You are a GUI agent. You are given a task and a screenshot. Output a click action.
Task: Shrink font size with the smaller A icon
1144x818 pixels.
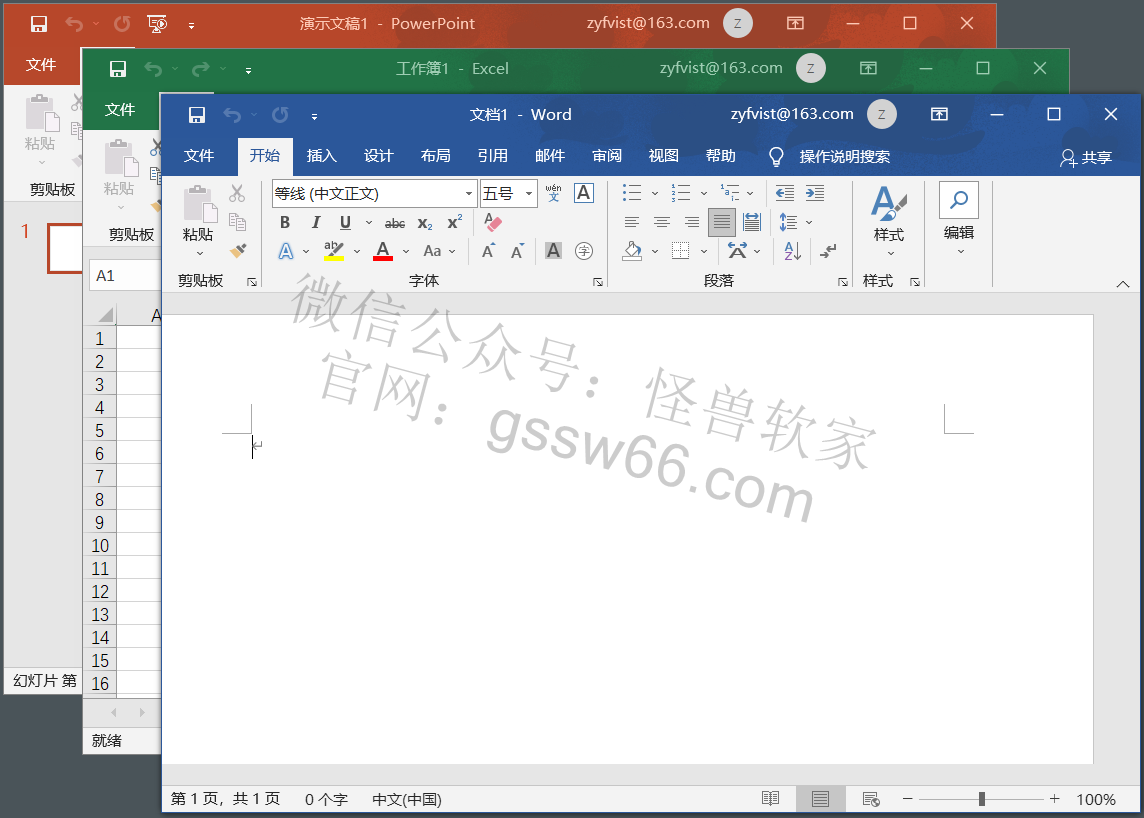coord(517,251)
